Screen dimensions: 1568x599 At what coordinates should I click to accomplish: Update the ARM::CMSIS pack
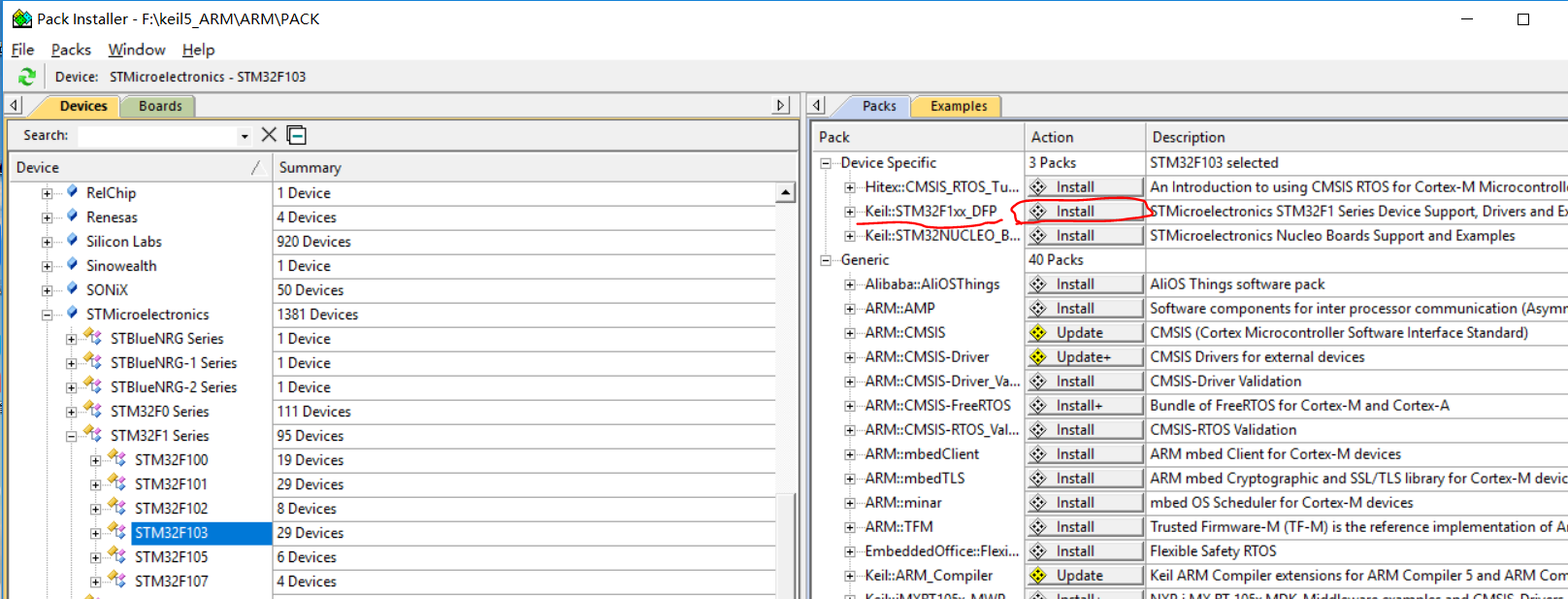[1085, 332]
